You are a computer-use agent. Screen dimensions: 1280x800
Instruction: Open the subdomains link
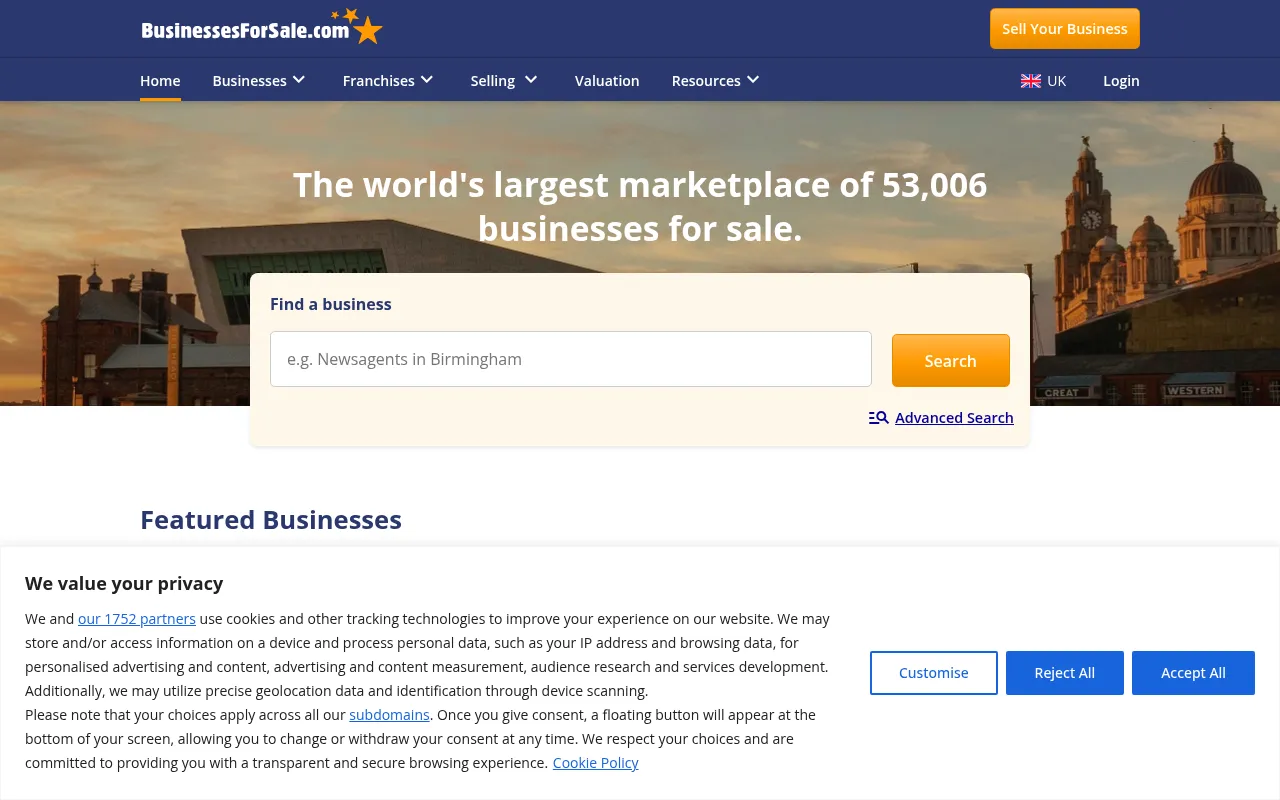point(389,715)
